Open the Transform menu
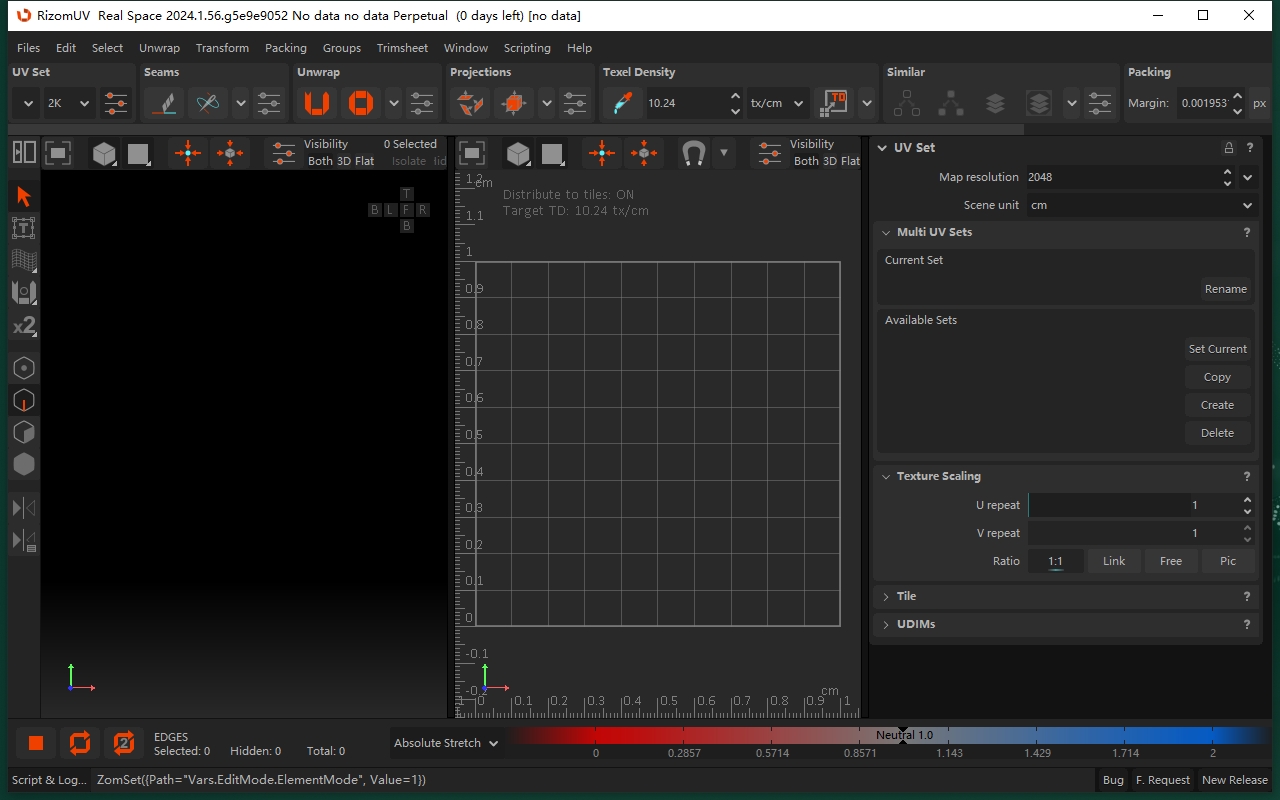 (x=222, y=48)
